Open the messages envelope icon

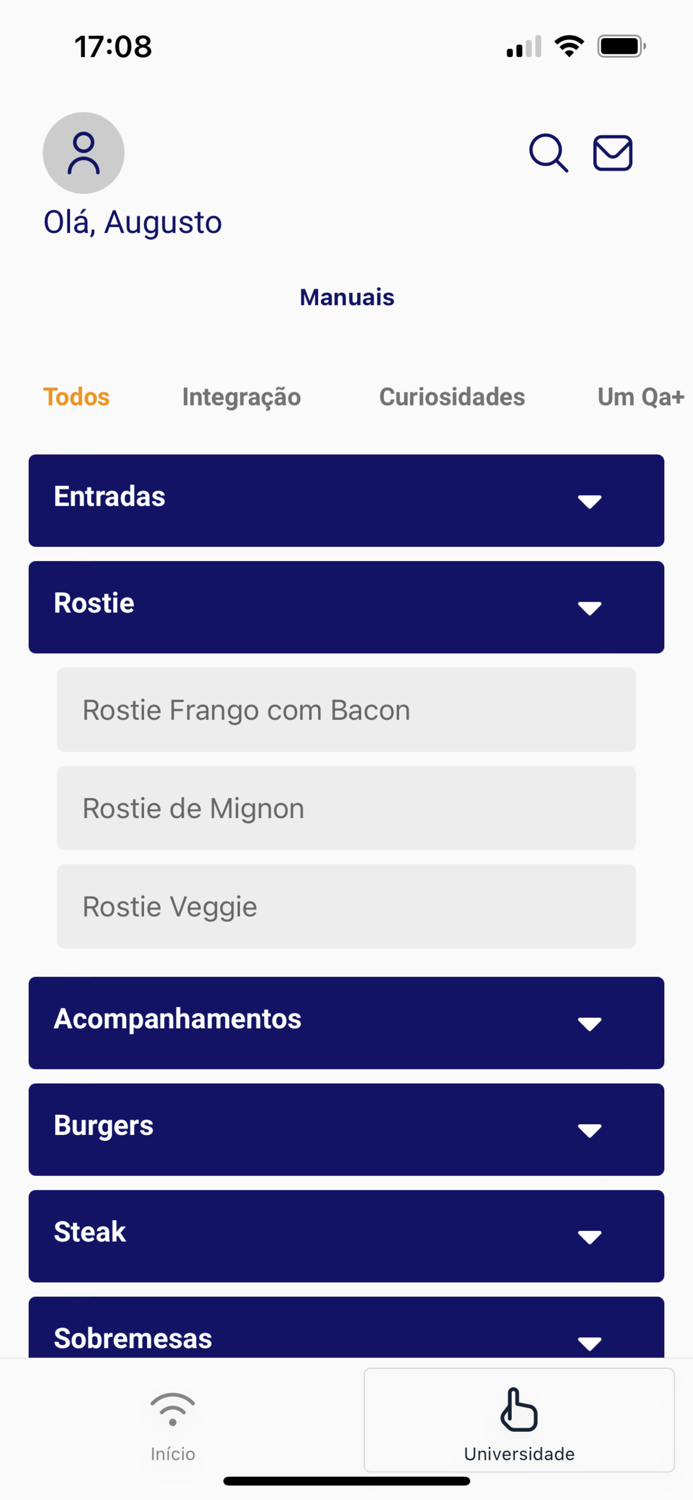point(612,153)
